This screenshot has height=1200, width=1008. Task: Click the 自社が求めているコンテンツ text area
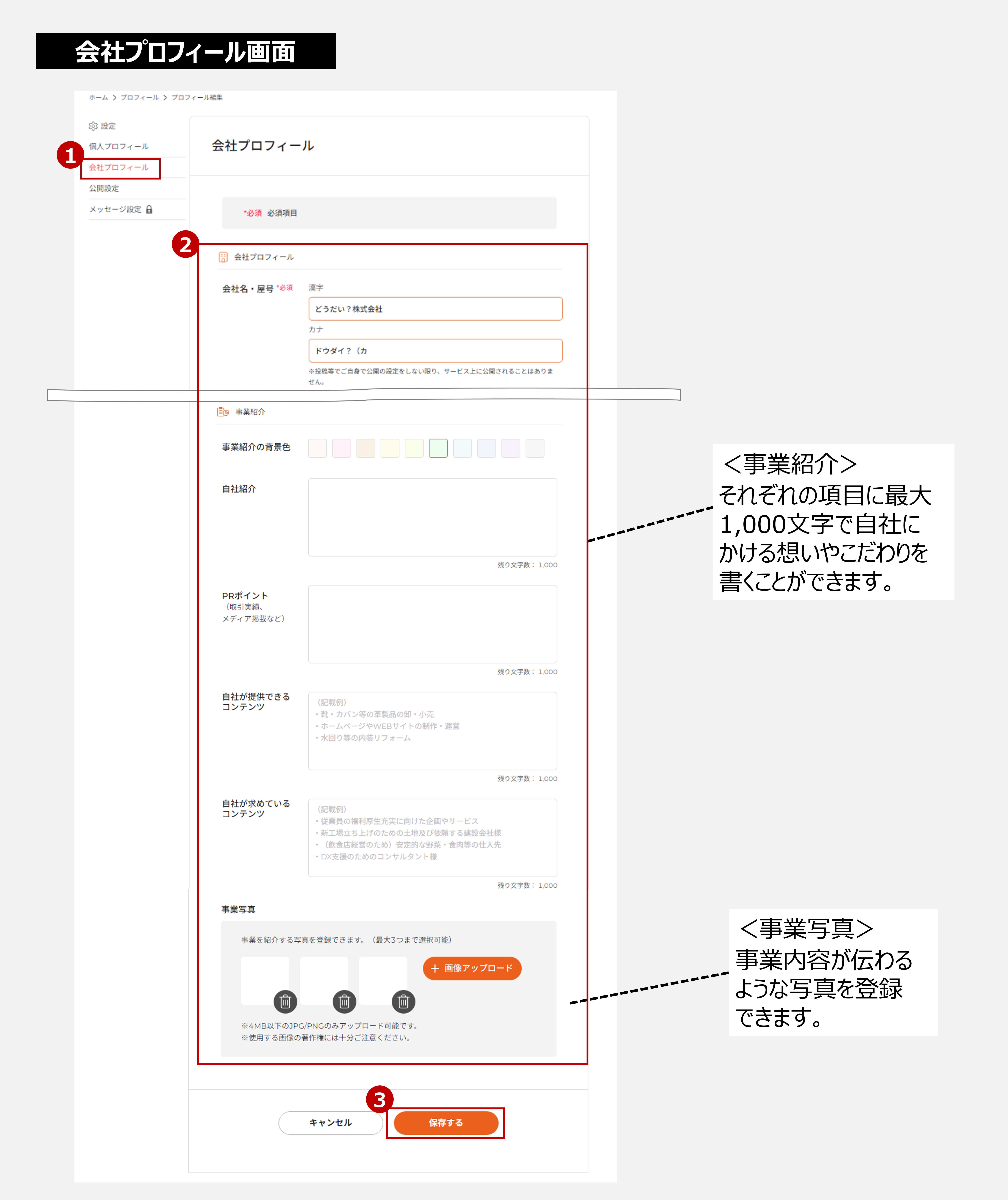[433, 838]
